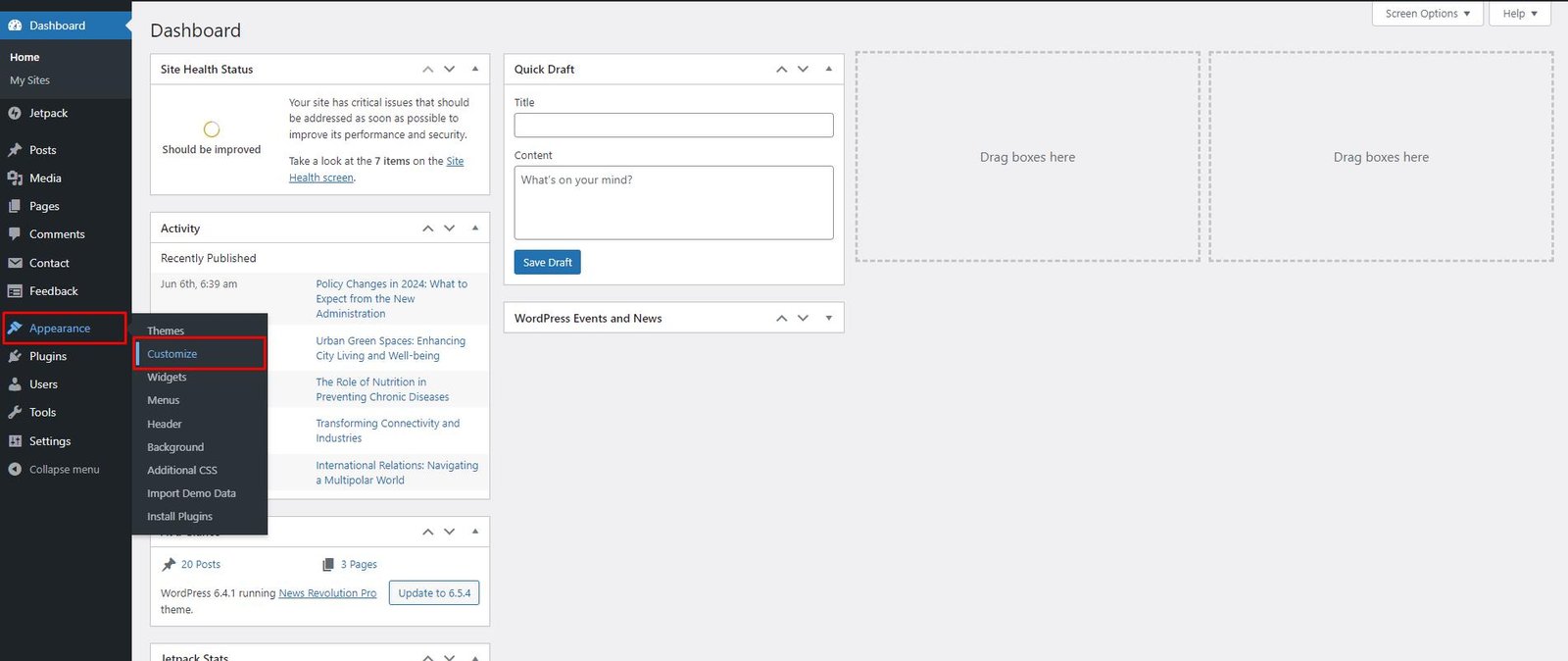View the 3 Pages link
1568x661 pixels.
pos(359,565)
